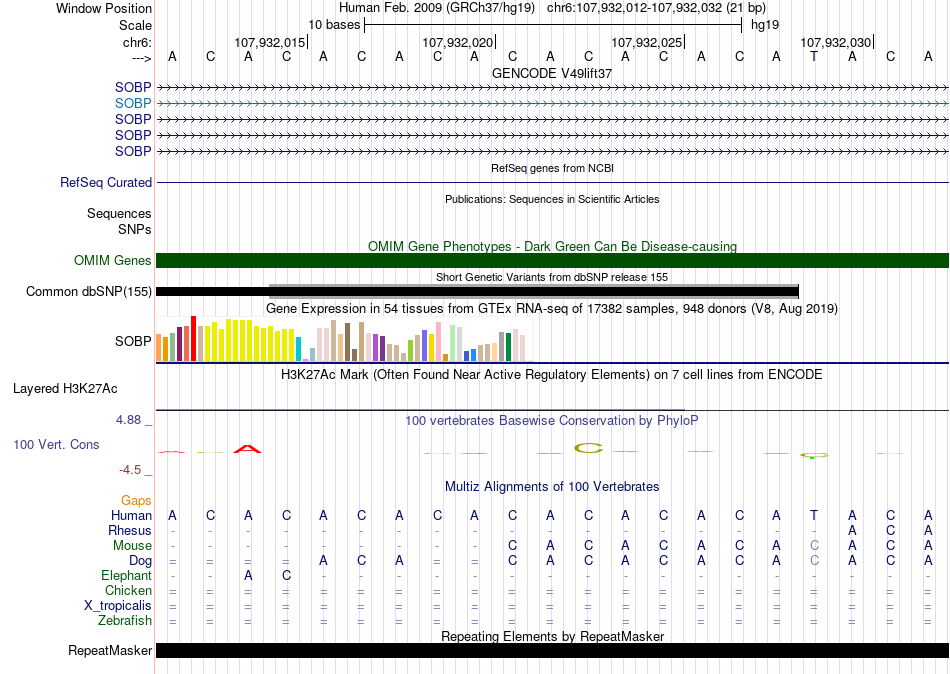Image resolution: width=950 pixels, height=674 pixels.
Task: Click the H3K27Ac Mark track title
Action: [552, 375]
